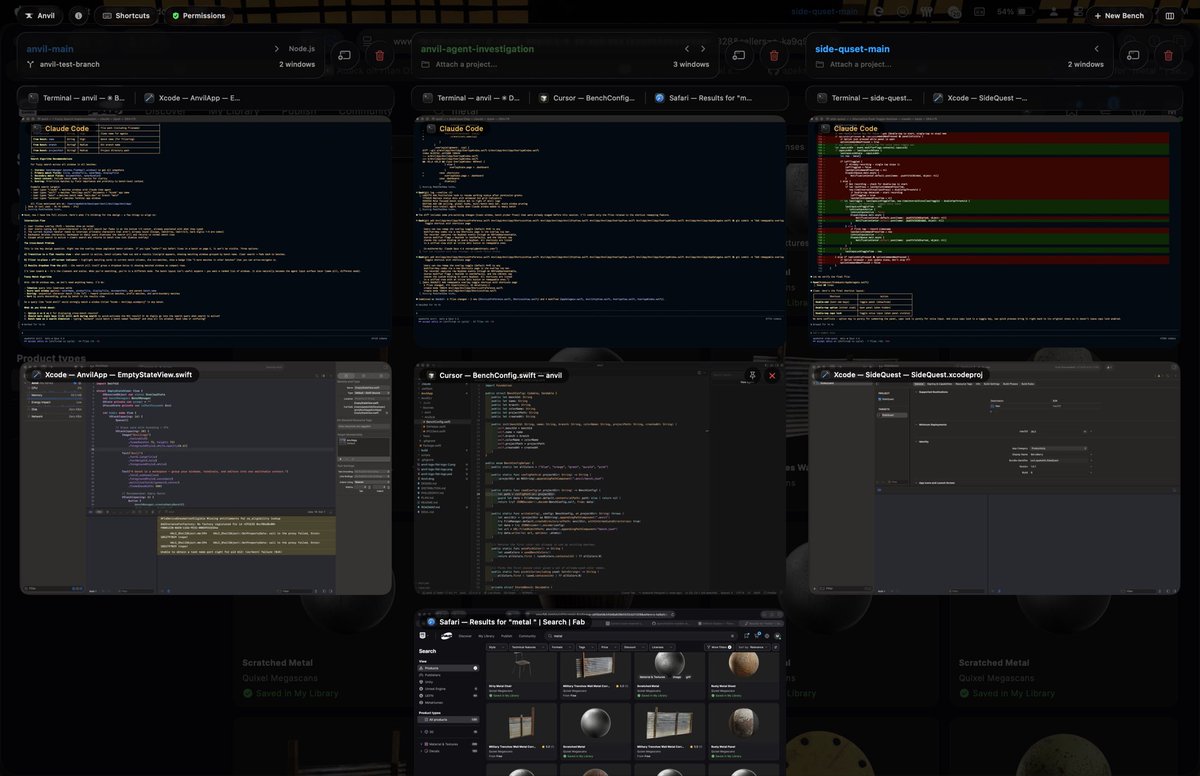Open the Permissions status button
Screen dimensions: 1200x776
click(x=198, y=16)
